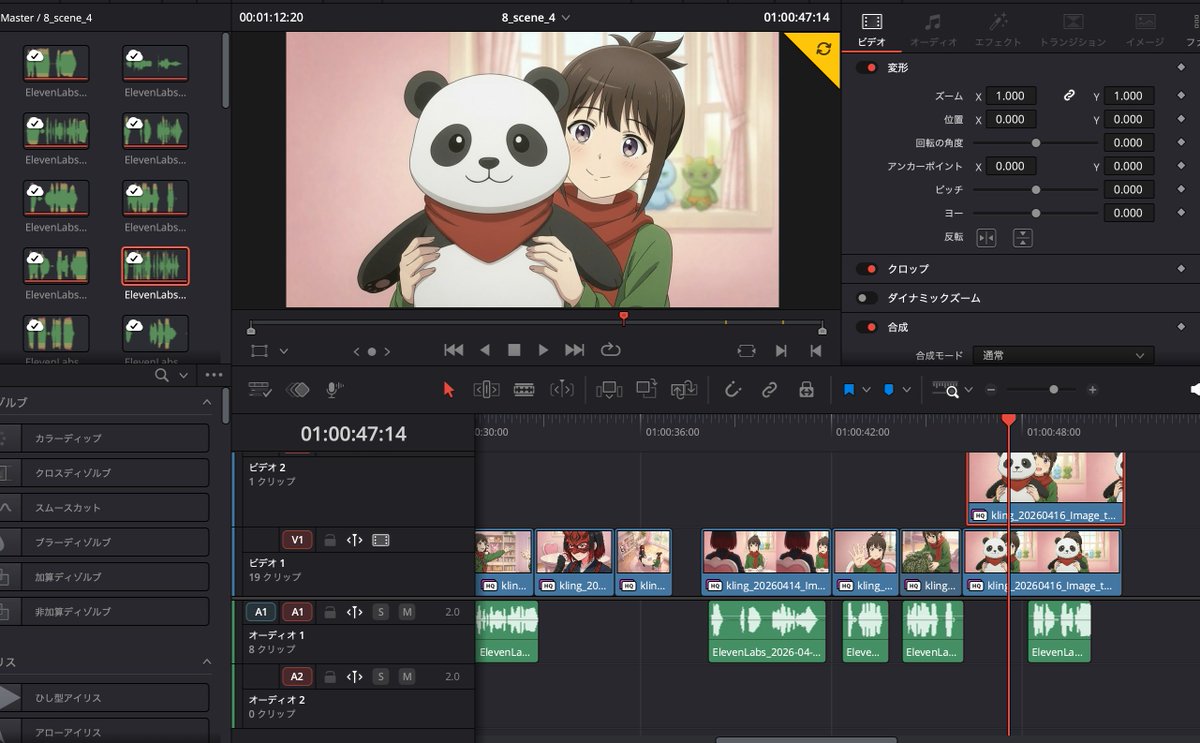Open effects panel search magnifier
The image size is (1200, 743).
tap(161, 375)
